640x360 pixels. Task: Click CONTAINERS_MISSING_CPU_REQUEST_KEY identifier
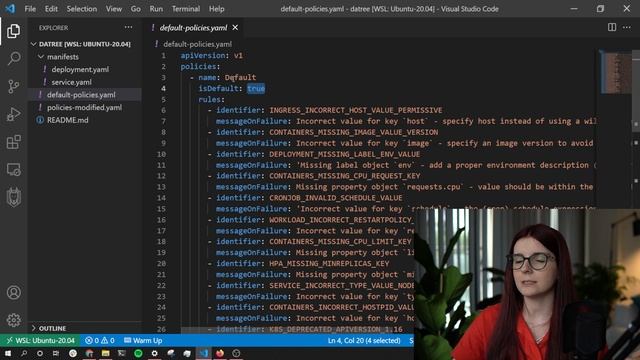(344, 176)
